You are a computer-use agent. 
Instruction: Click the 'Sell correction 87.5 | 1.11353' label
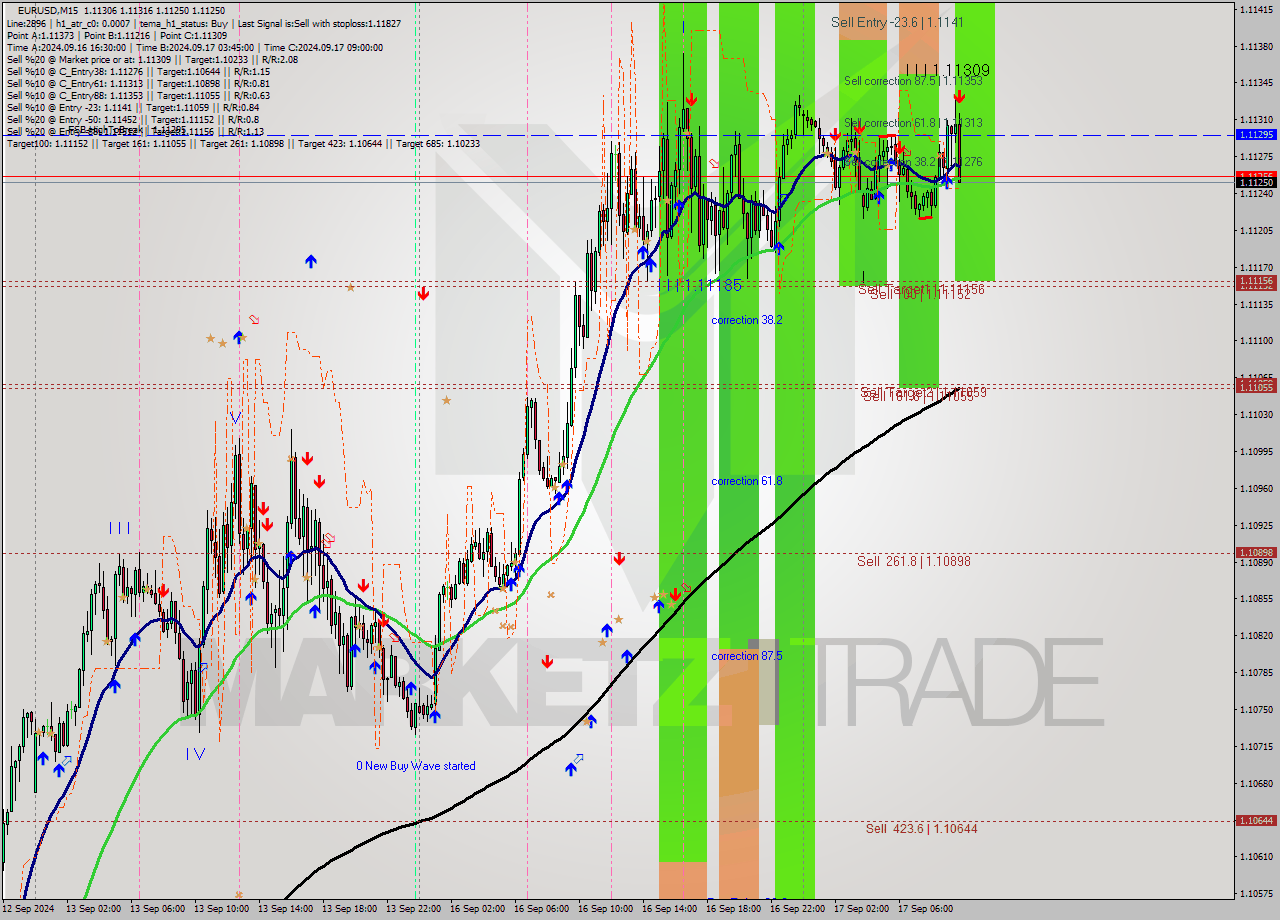913,81
